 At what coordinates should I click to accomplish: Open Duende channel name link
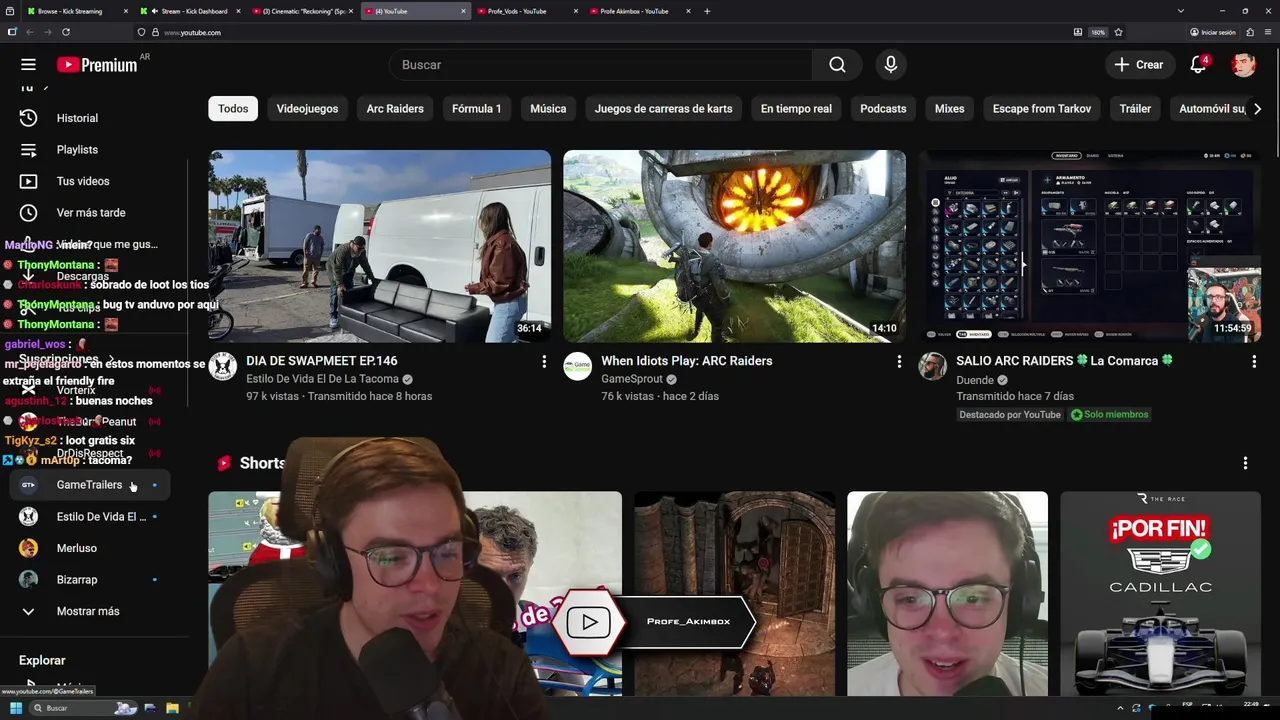975,380
